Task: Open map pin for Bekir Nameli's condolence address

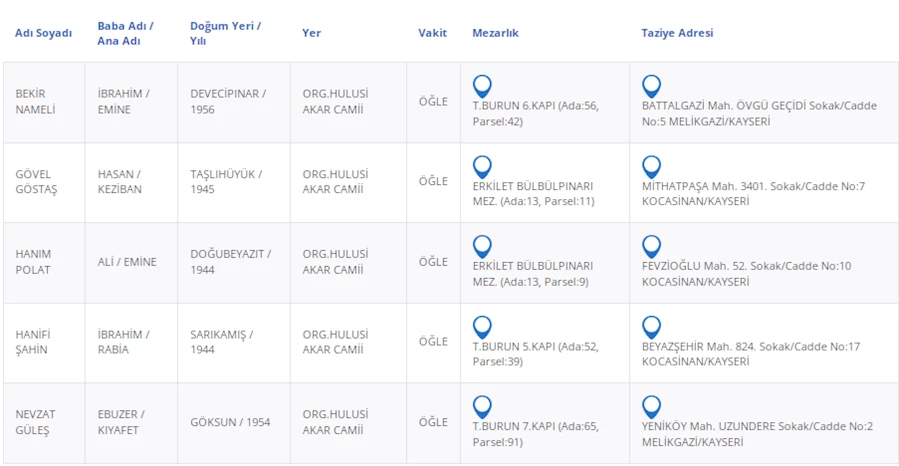Action: tap(651, 86)
